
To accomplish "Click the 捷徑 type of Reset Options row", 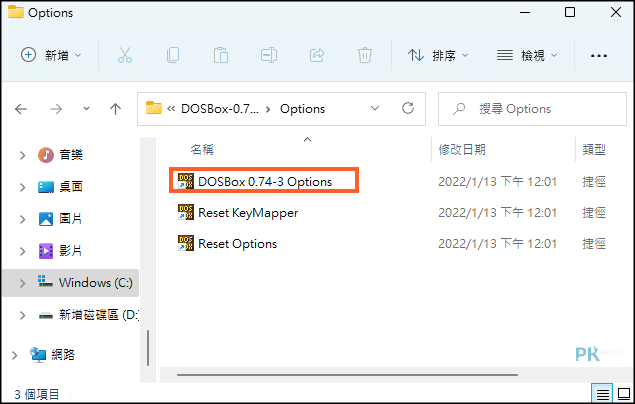I will [x=594, y=244].
